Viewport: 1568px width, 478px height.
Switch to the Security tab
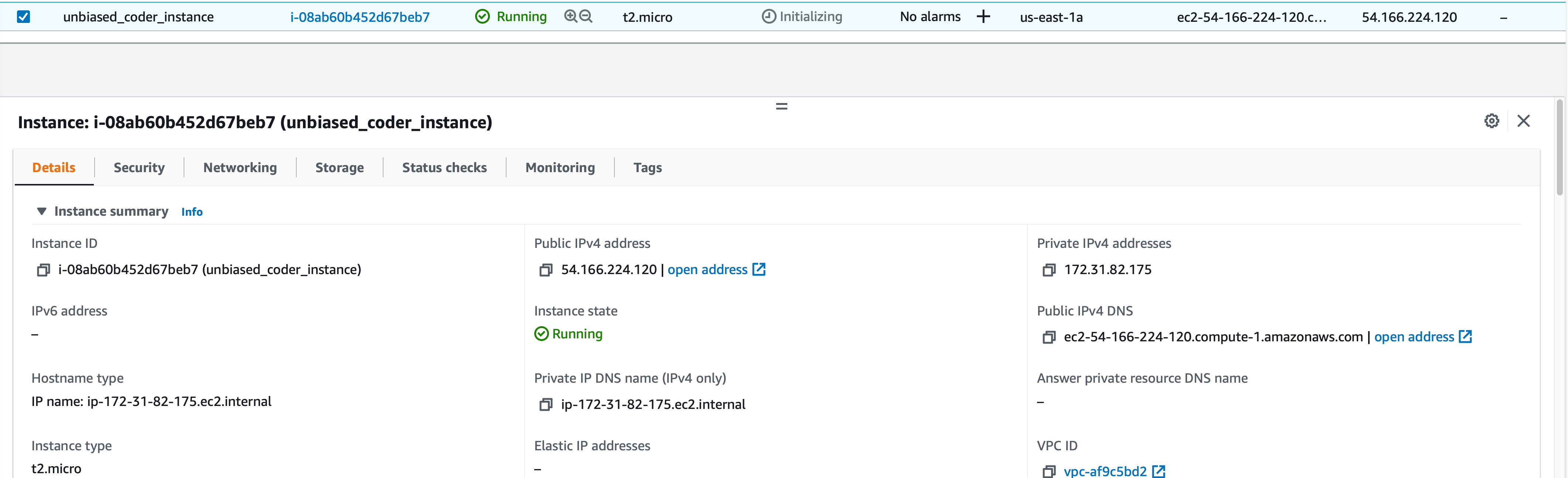tap(139, 167)
